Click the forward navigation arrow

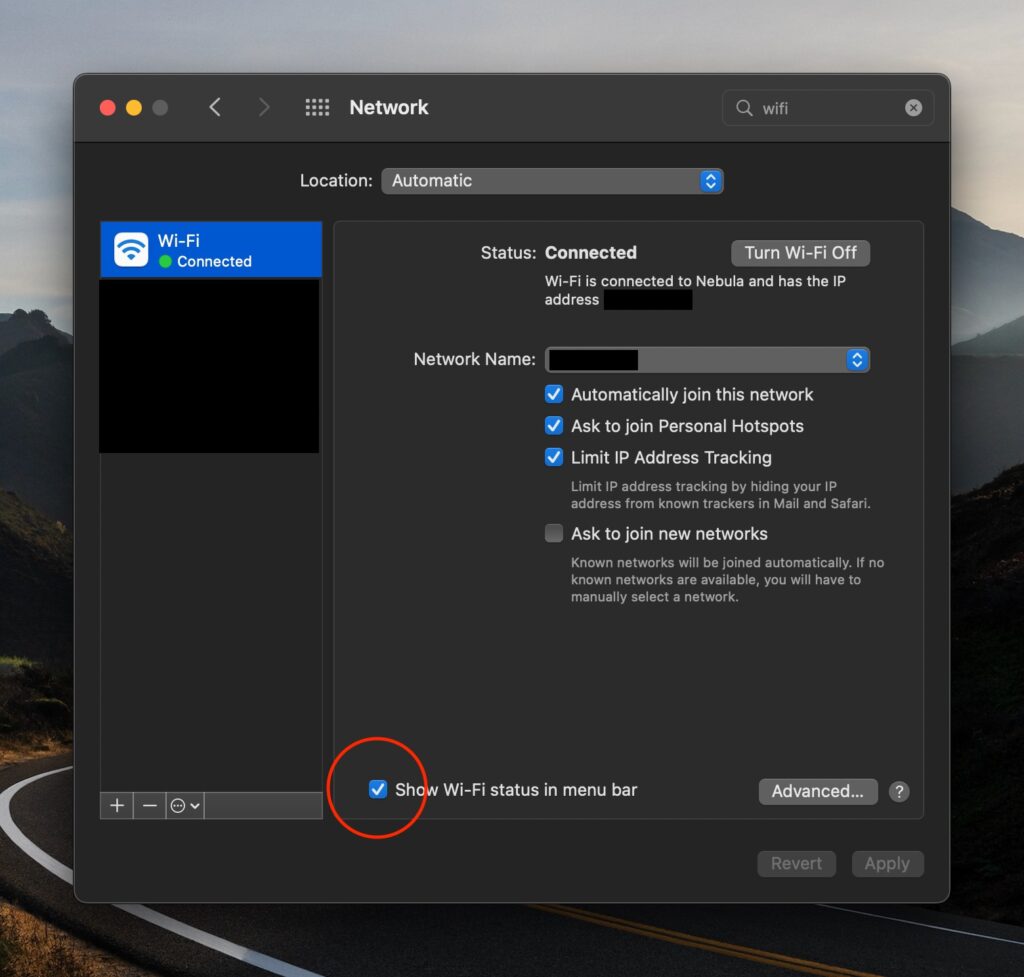coord(264,107)
